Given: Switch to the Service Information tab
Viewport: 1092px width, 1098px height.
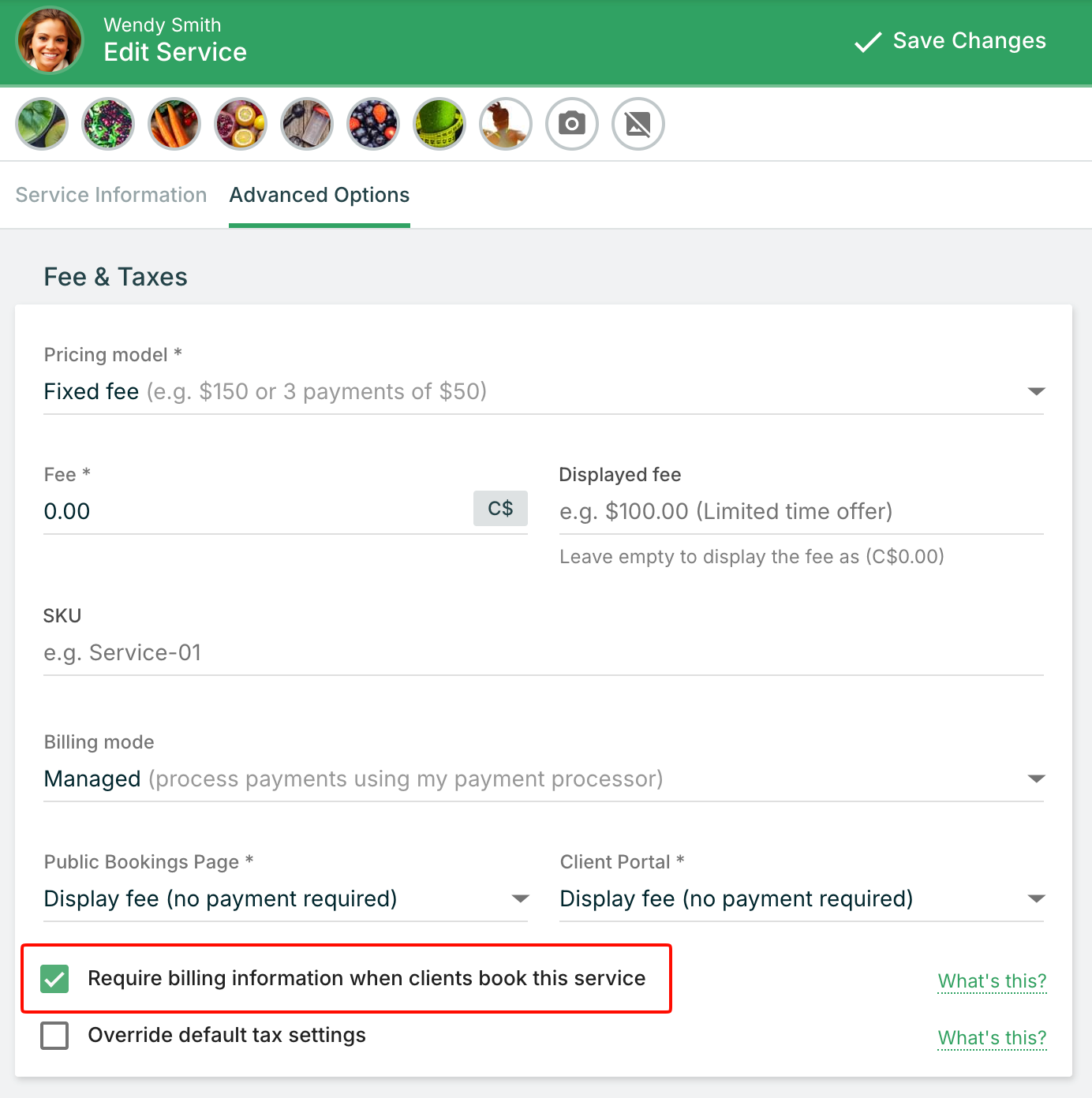Looking at the screenshot, I should (x=111, y=195).
